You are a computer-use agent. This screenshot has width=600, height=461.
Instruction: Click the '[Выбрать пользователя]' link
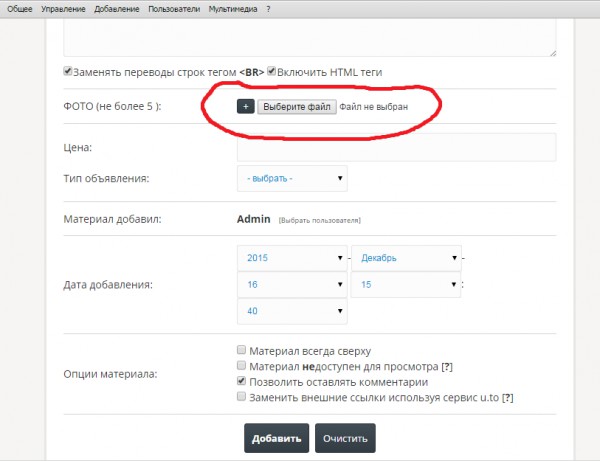point(320,220)
